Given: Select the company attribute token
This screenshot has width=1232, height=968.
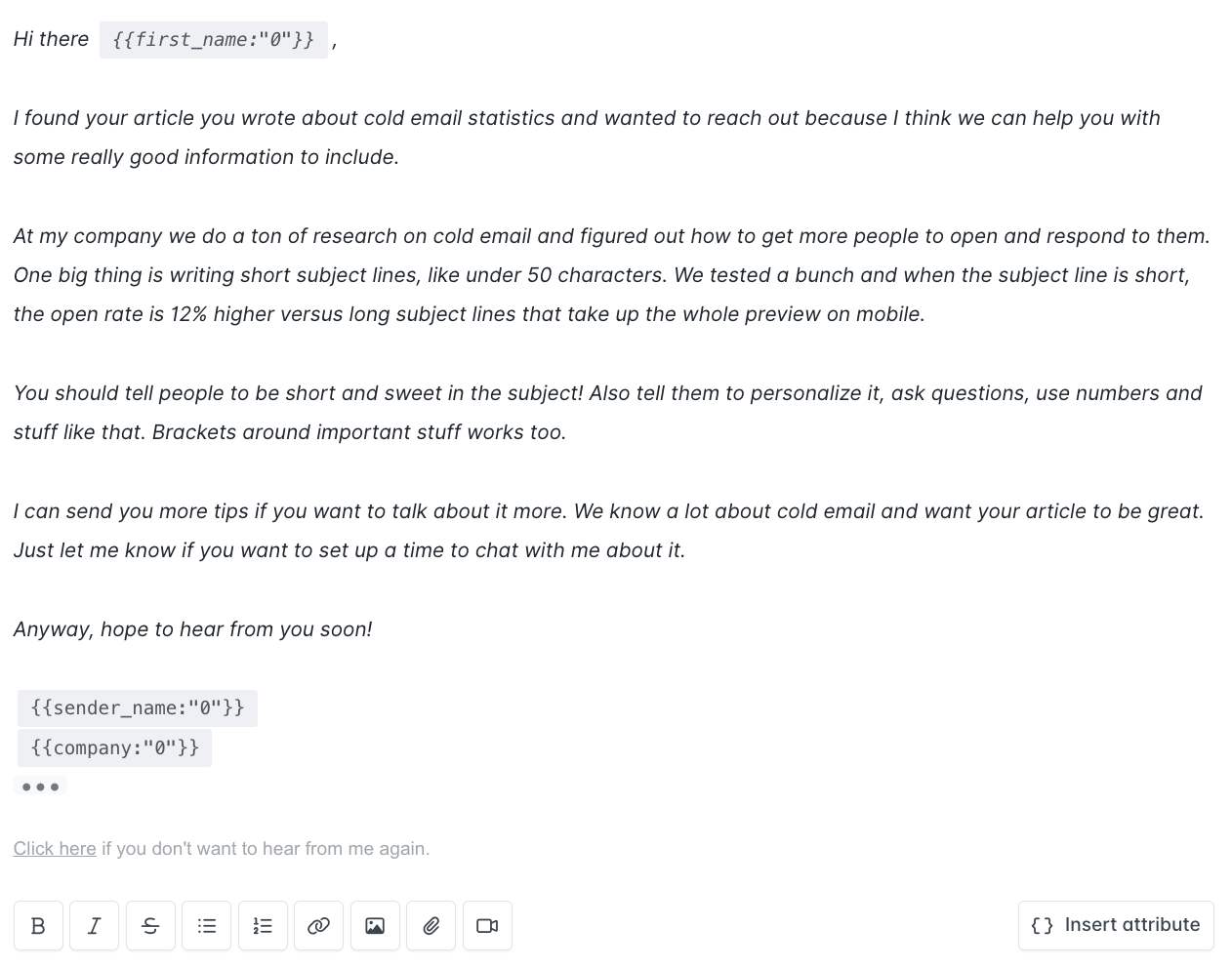Looking at the screenshot, I should (114, 747).
